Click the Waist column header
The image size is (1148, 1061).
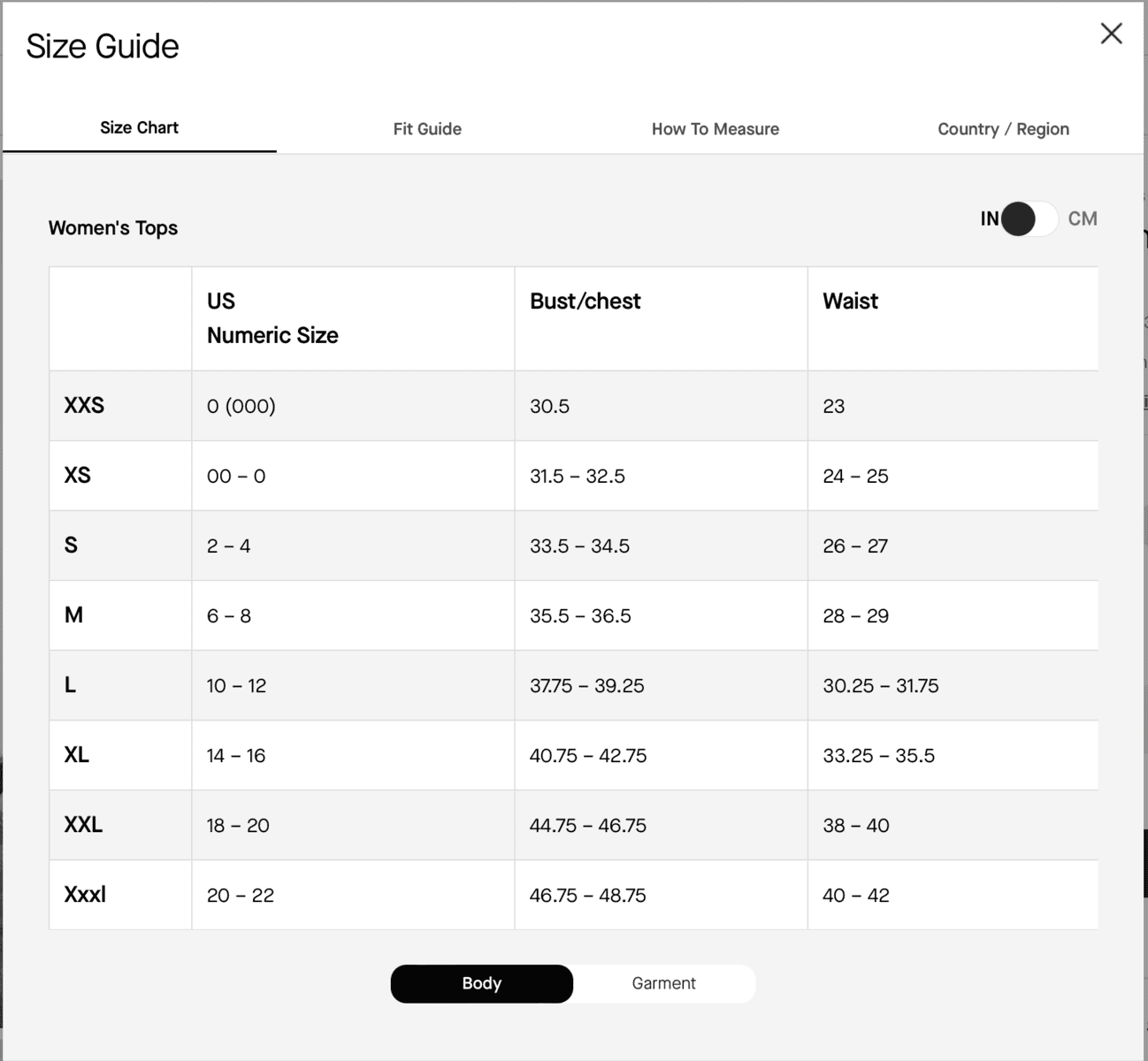click(x=850, y=302)
